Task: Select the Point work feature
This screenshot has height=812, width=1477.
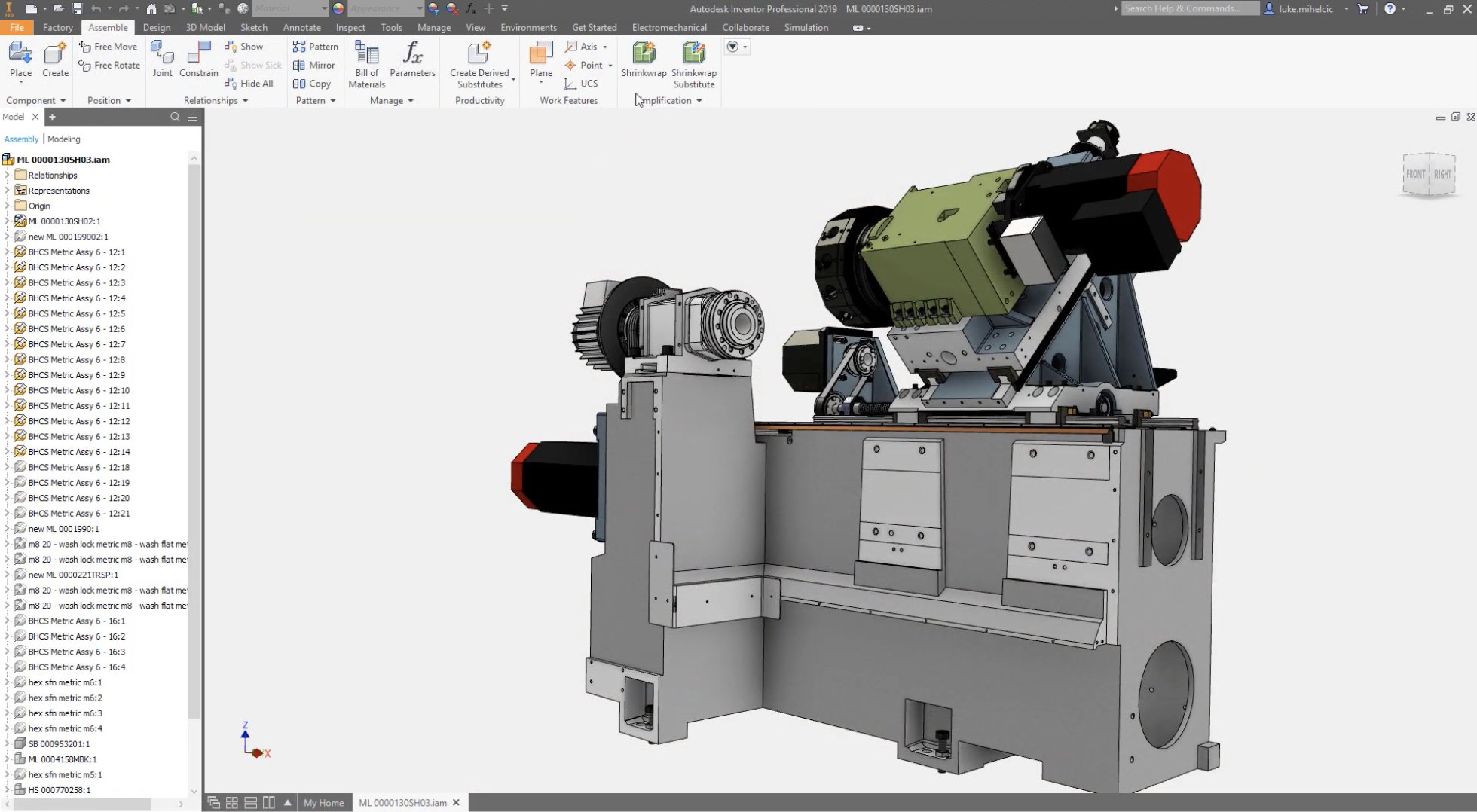Action: [583, 66]
